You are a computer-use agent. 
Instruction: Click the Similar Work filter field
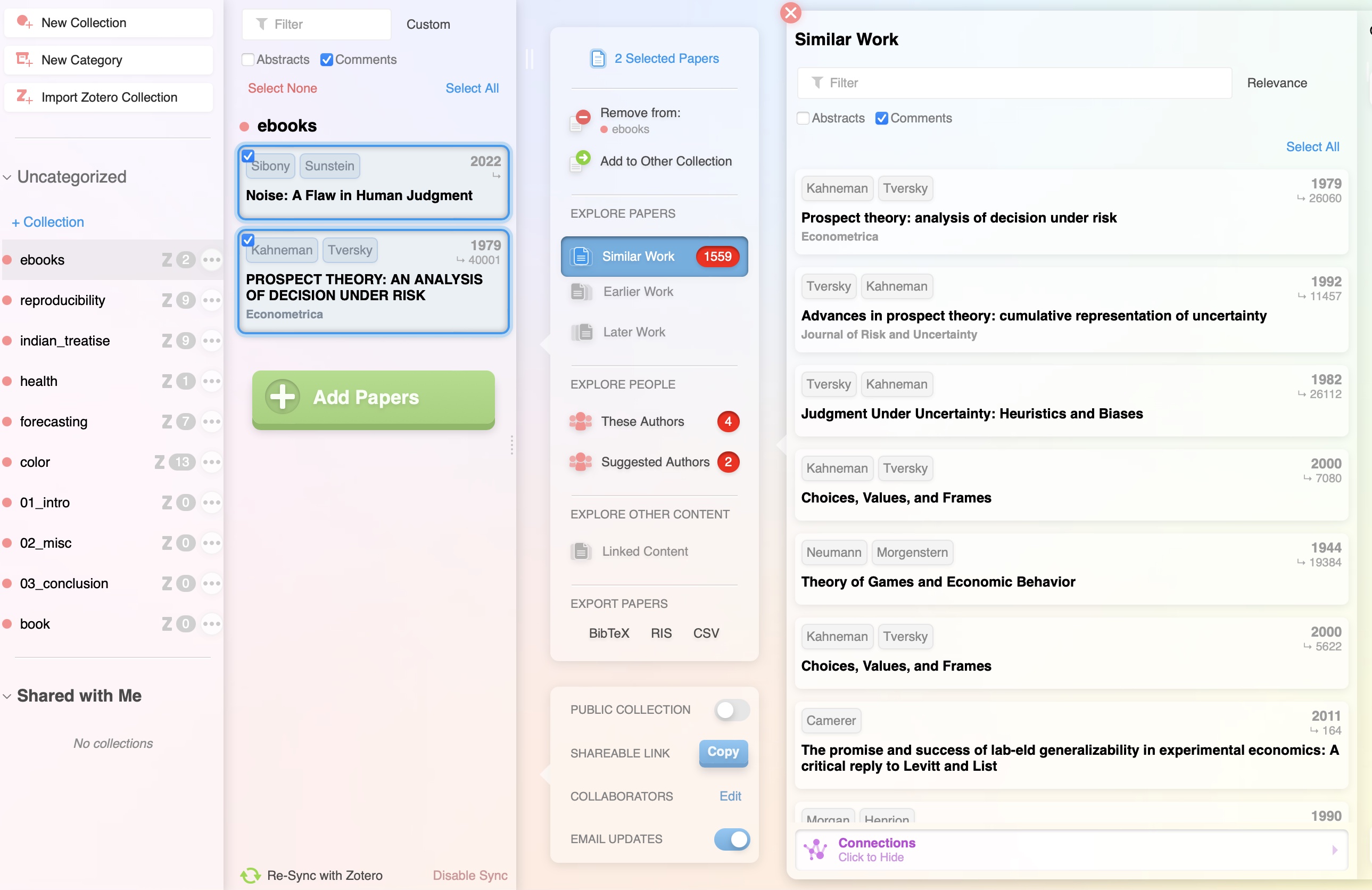(1014, 83)
